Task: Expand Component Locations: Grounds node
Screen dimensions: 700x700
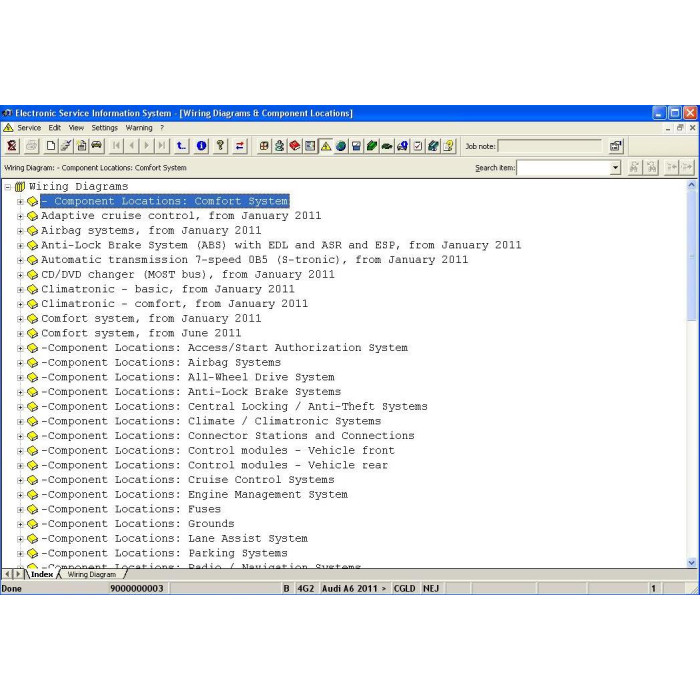Action: (x=20, y=524)
